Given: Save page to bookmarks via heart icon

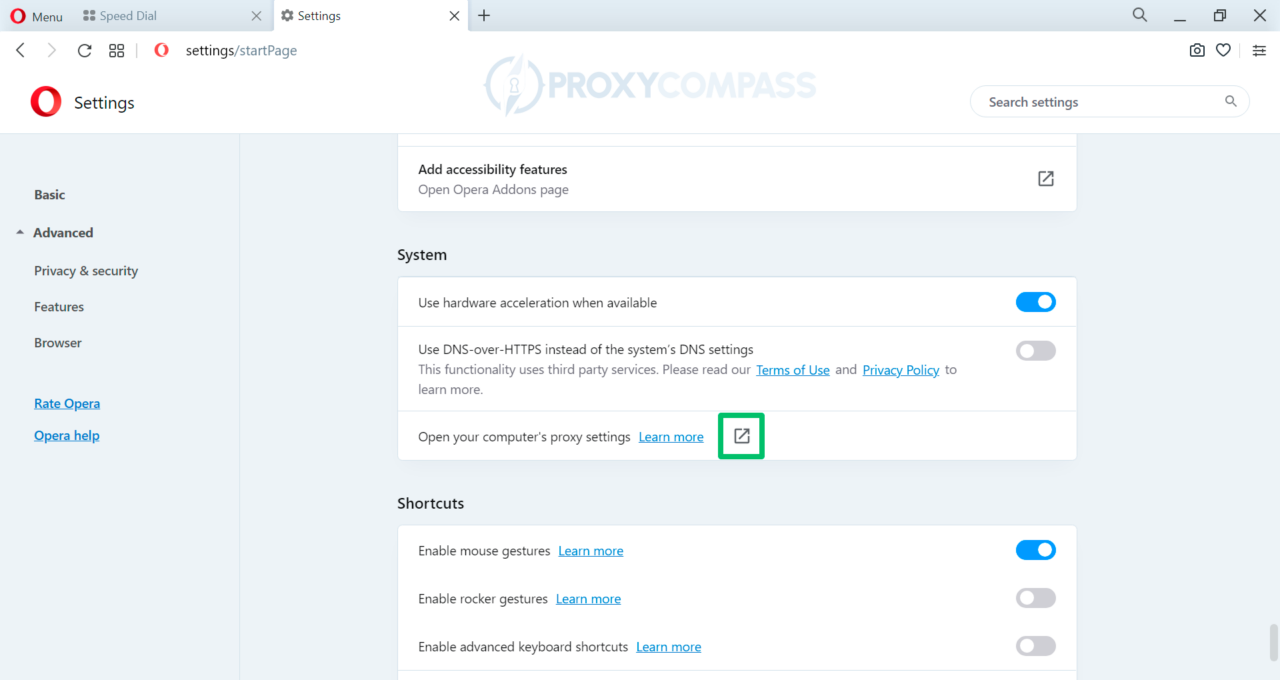Looking at the screenshot, I should 1223,50.
